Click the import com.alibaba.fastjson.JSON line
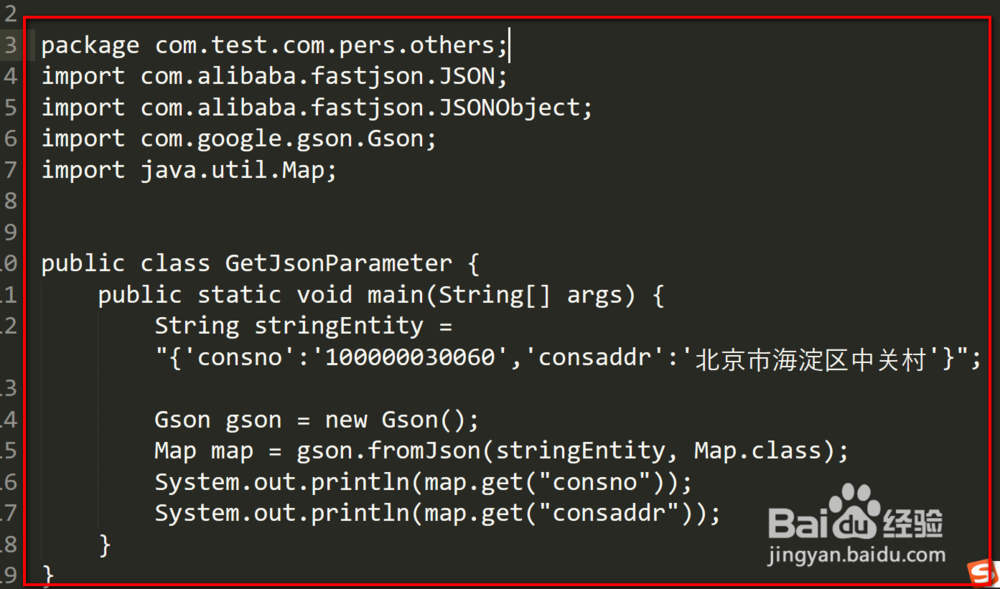This screenshot has height=589, width=1000. [x=274, y=76]
